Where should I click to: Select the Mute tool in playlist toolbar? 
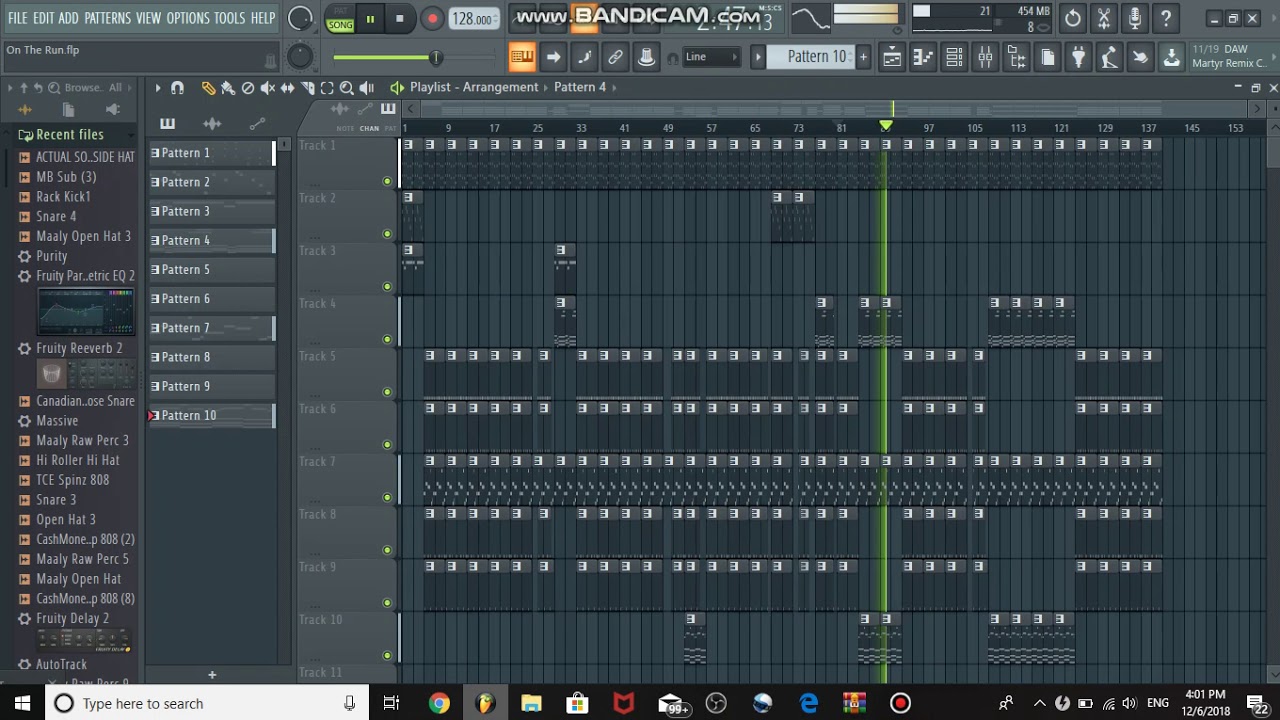[268, 88]
